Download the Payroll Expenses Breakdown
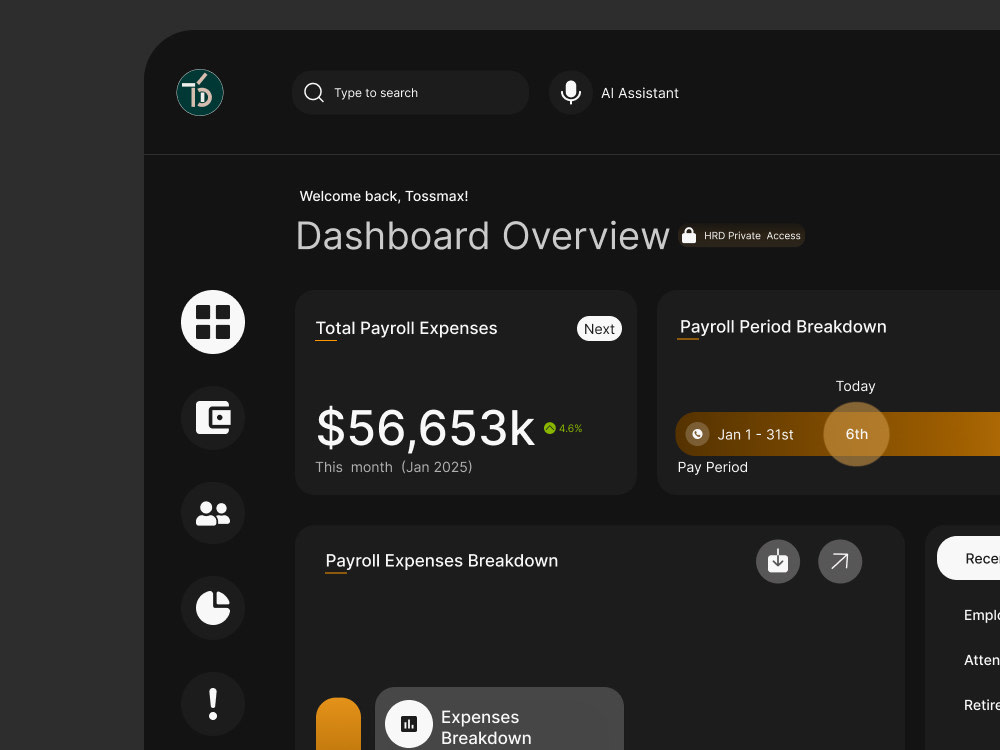The image size is (1000, 750). 778,561
